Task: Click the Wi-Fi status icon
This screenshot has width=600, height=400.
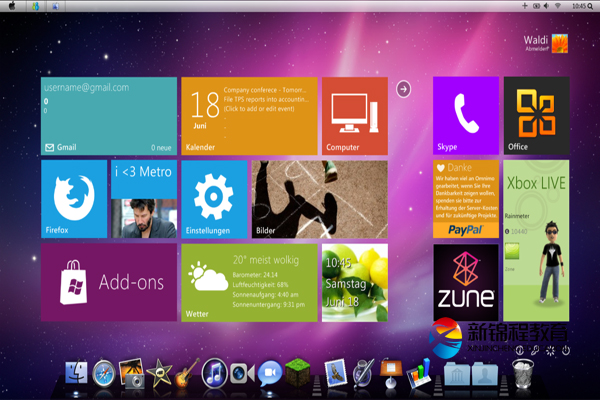Action: pyautogui.click(x=558, y=6)
